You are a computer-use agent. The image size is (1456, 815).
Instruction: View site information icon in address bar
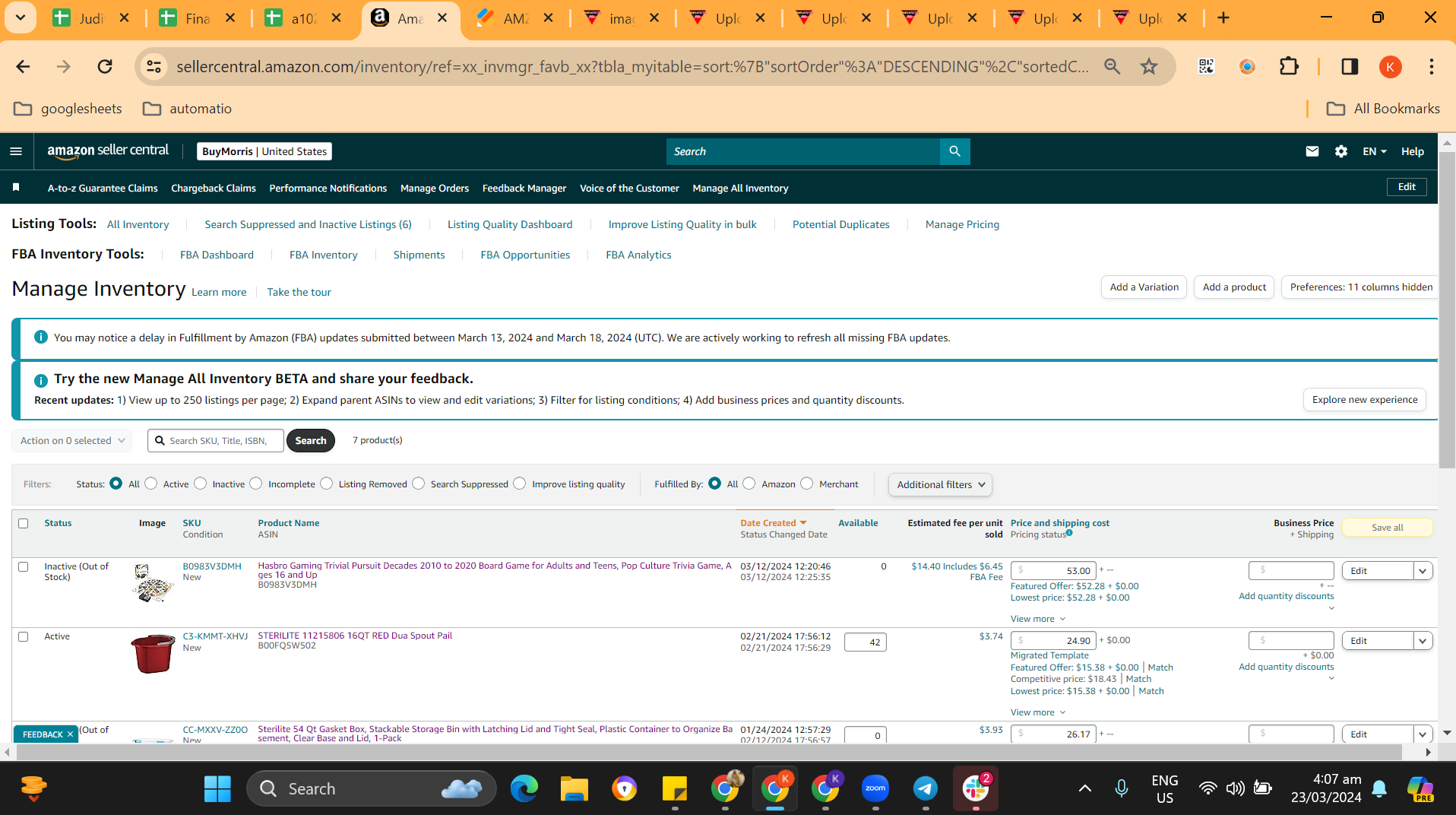(154, 67)
